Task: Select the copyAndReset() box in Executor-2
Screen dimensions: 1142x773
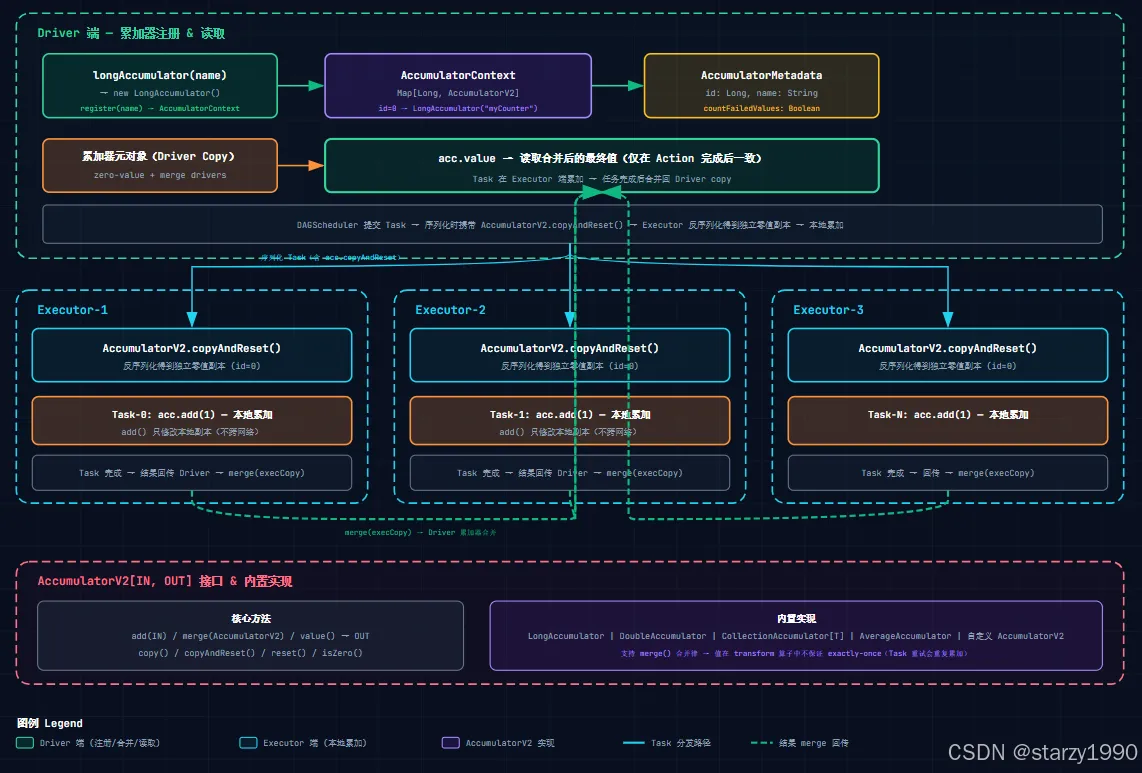Action: click(570, 356)
